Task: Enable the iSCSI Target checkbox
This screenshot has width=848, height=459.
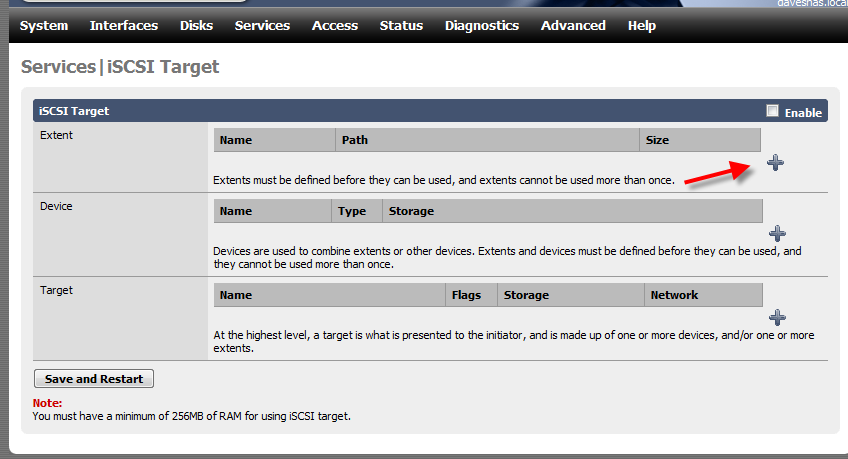Action: [772, 111]
